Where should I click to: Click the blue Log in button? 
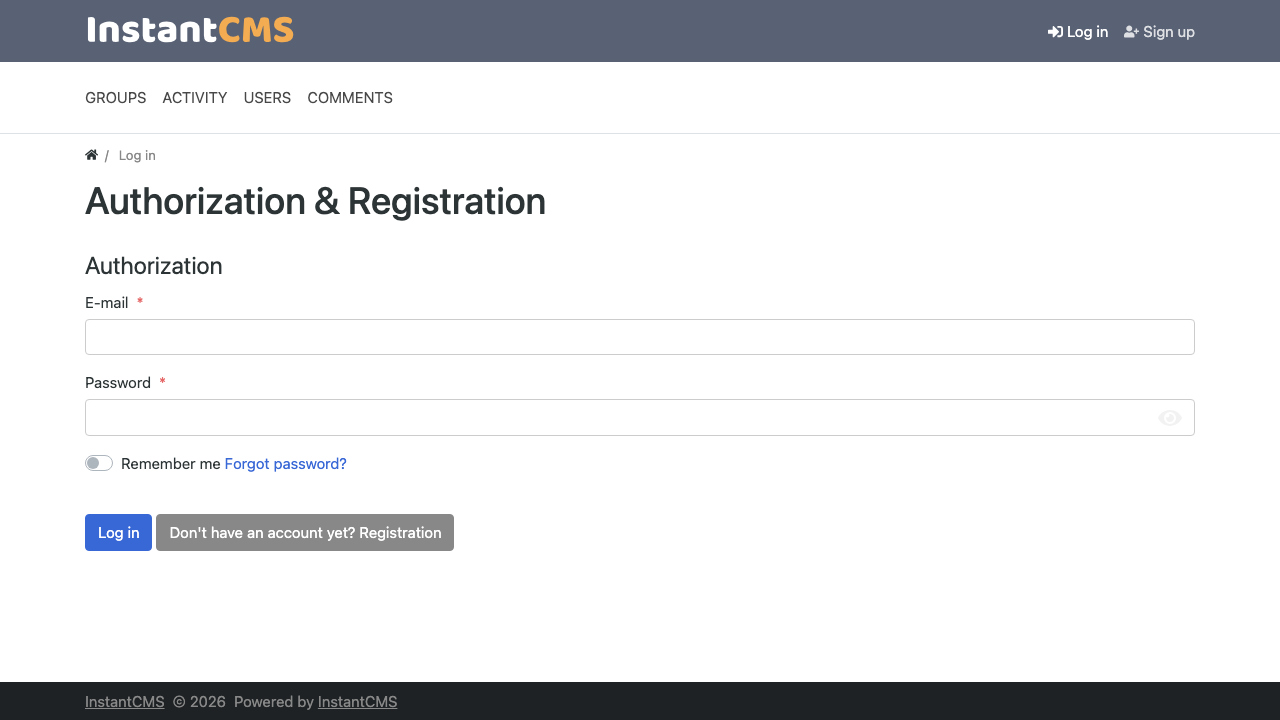tap(118, 532)
